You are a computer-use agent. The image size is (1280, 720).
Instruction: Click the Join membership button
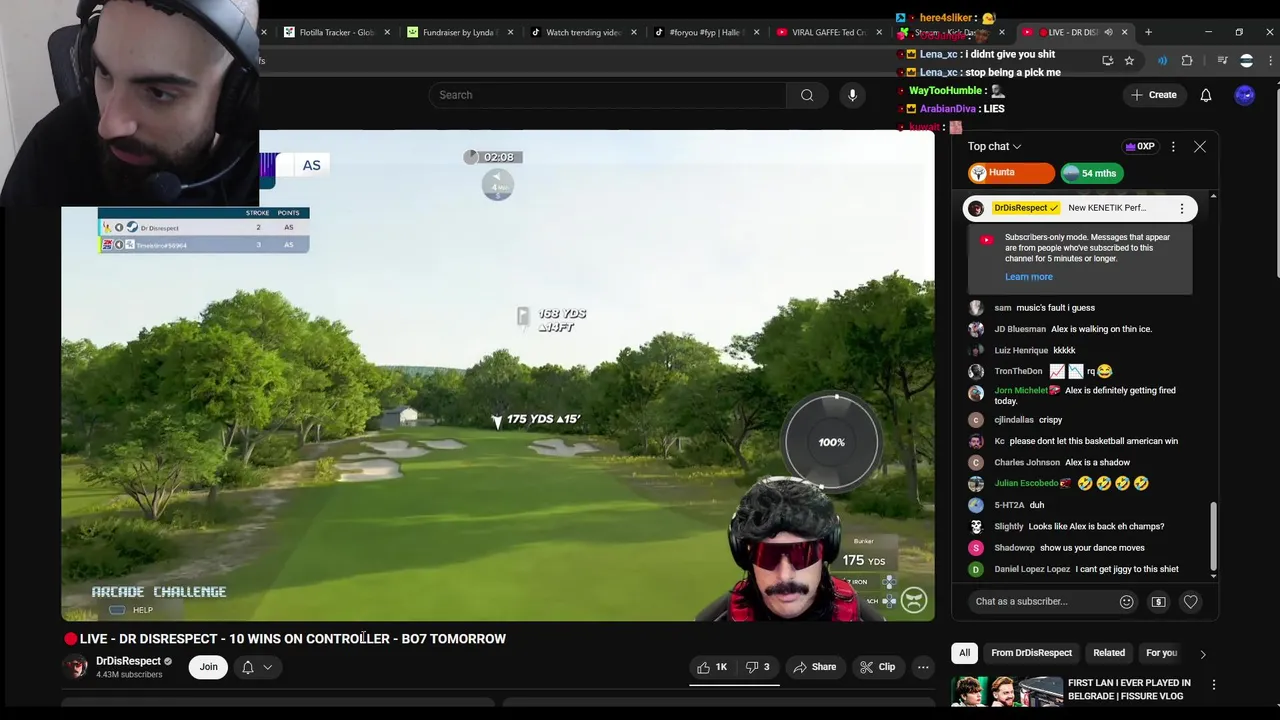pos(208,667)
